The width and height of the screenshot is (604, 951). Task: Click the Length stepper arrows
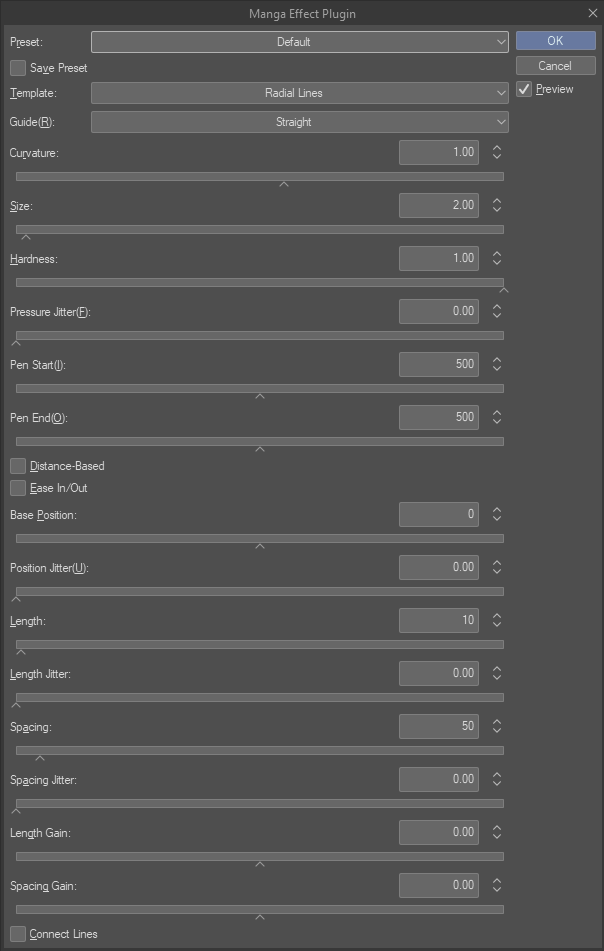pos(497,621)
